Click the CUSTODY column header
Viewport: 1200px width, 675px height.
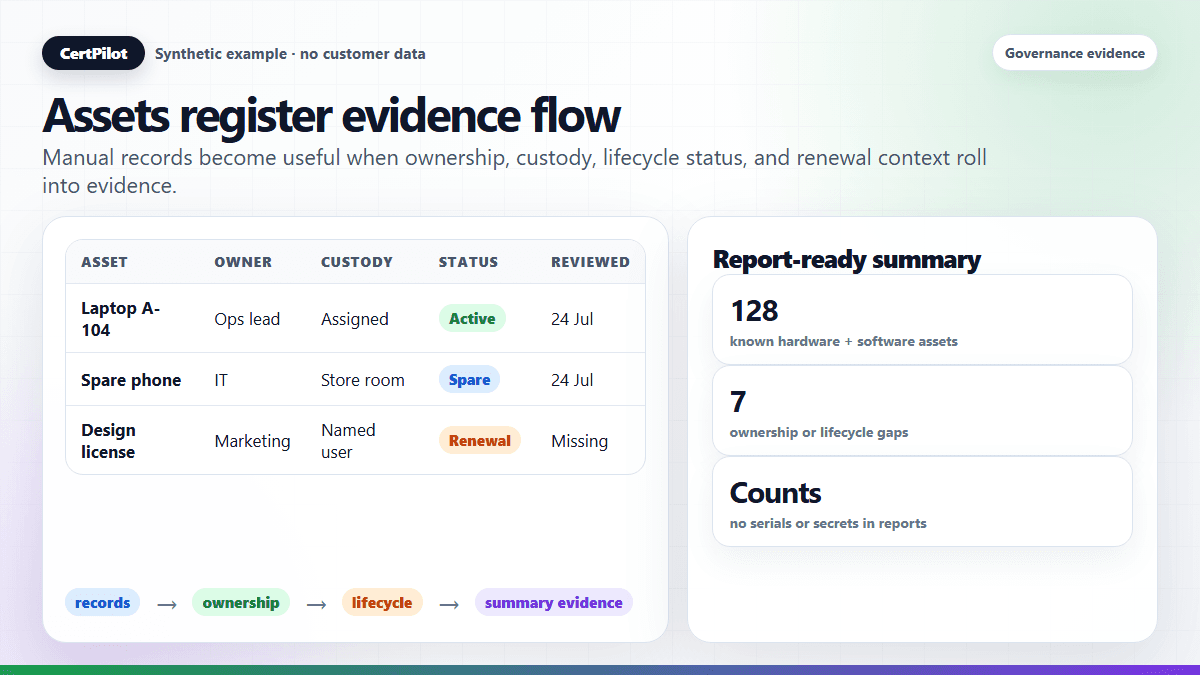(357, 262)
